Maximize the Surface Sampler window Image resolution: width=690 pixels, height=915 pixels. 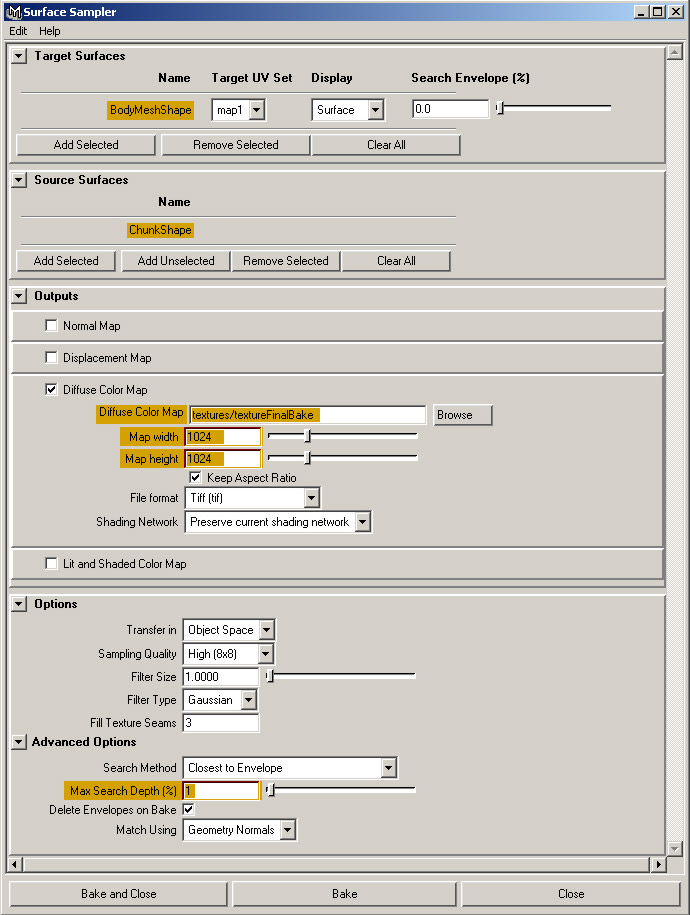[x=657, y=12]
